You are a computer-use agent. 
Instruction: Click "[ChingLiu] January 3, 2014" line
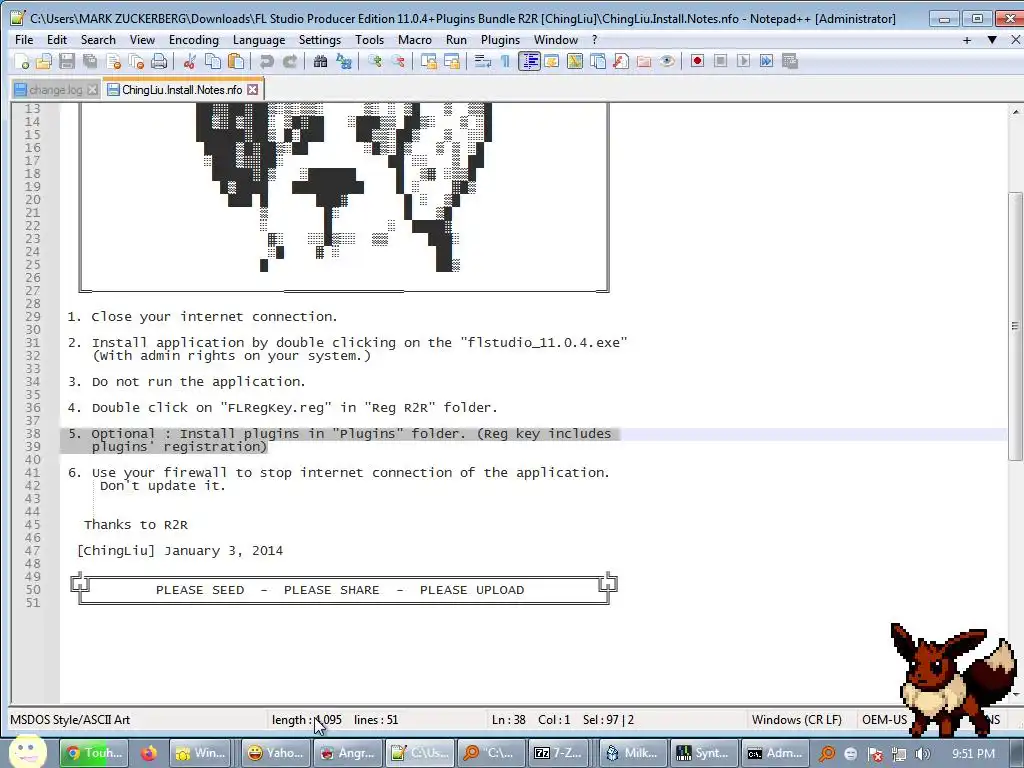tap(180, 551)
